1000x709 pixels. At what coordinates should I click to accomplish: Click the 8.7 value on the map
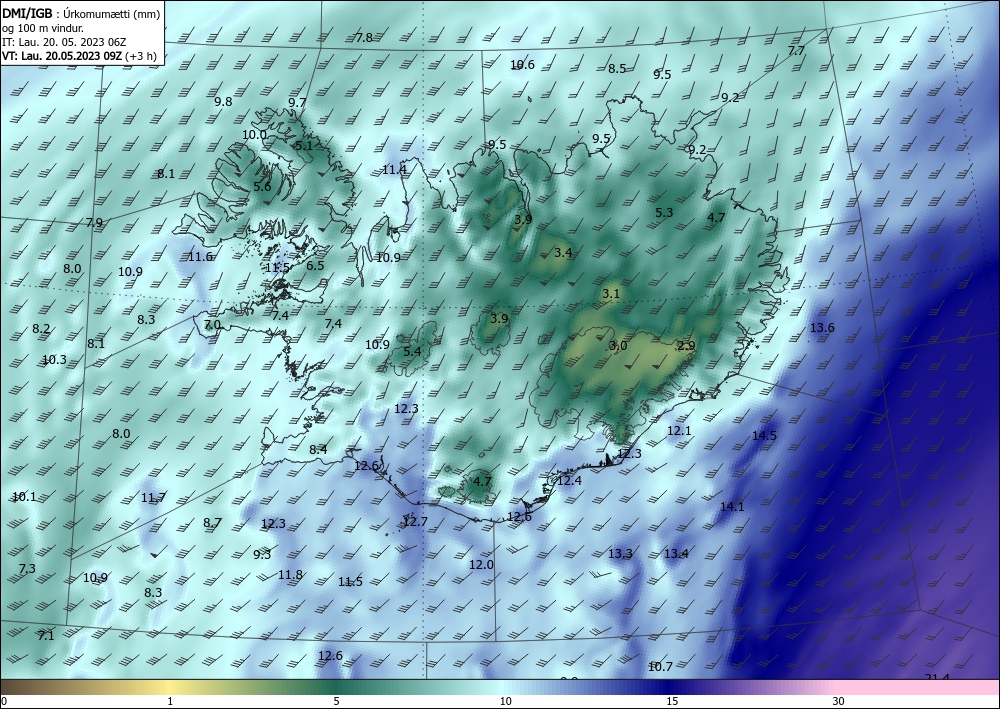(212, 523)
